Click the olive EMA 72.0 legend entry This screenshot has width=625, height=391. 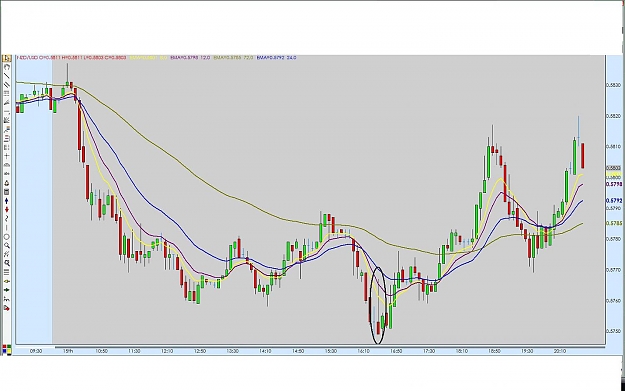[x=234, y=57]
